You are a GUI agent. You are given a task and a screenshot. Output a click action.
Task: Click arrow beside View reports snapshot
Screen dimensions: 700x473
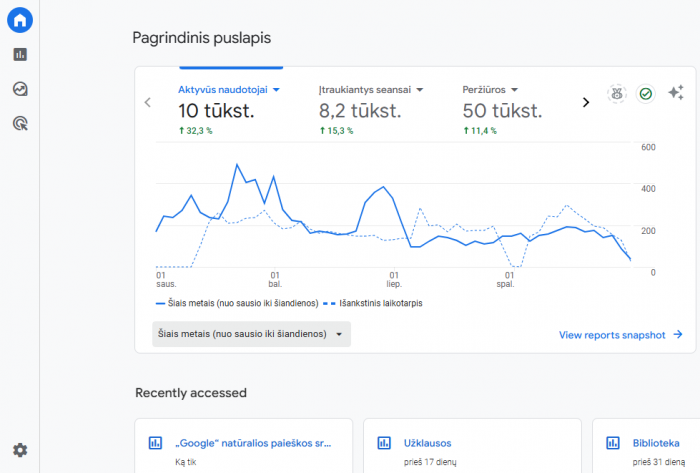point(678,334)
